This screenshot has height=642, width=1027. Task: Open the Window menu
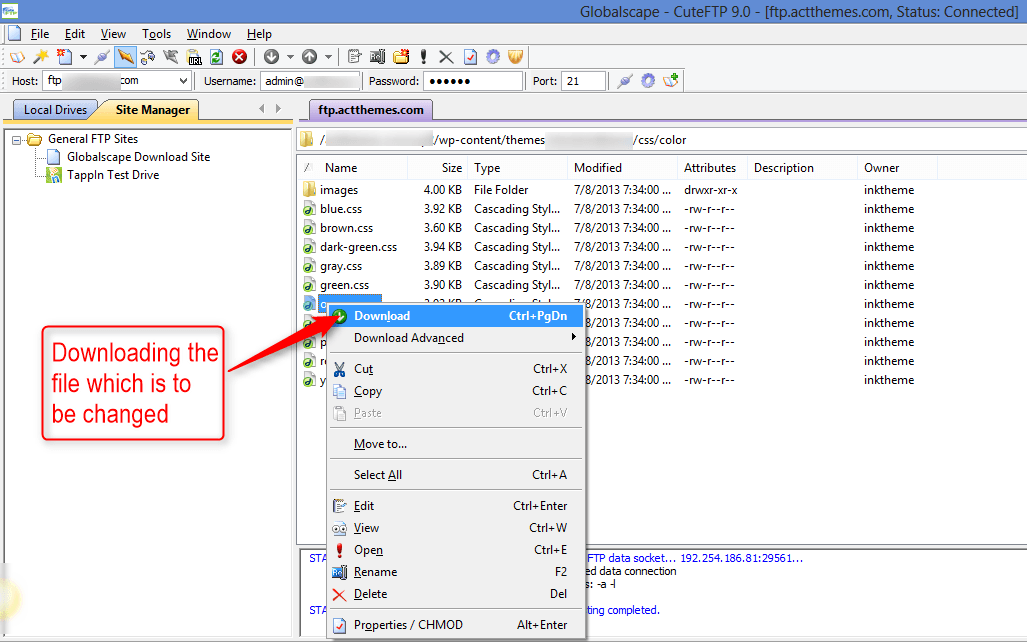(x=209, y=34)
